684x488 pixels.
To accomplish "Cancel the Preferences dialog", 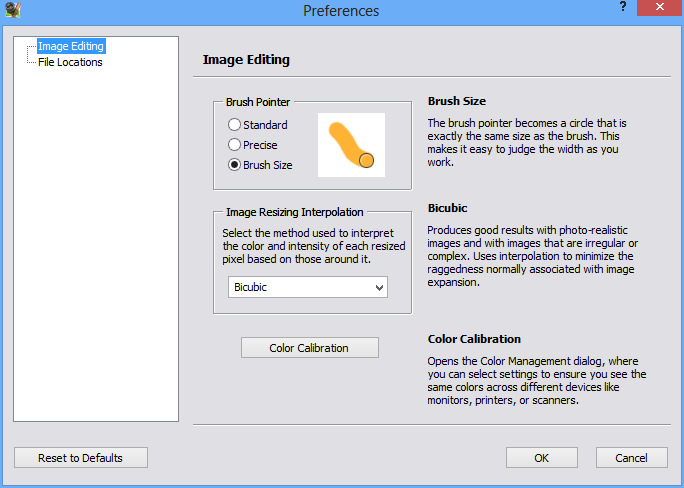I will coord(631,458).
